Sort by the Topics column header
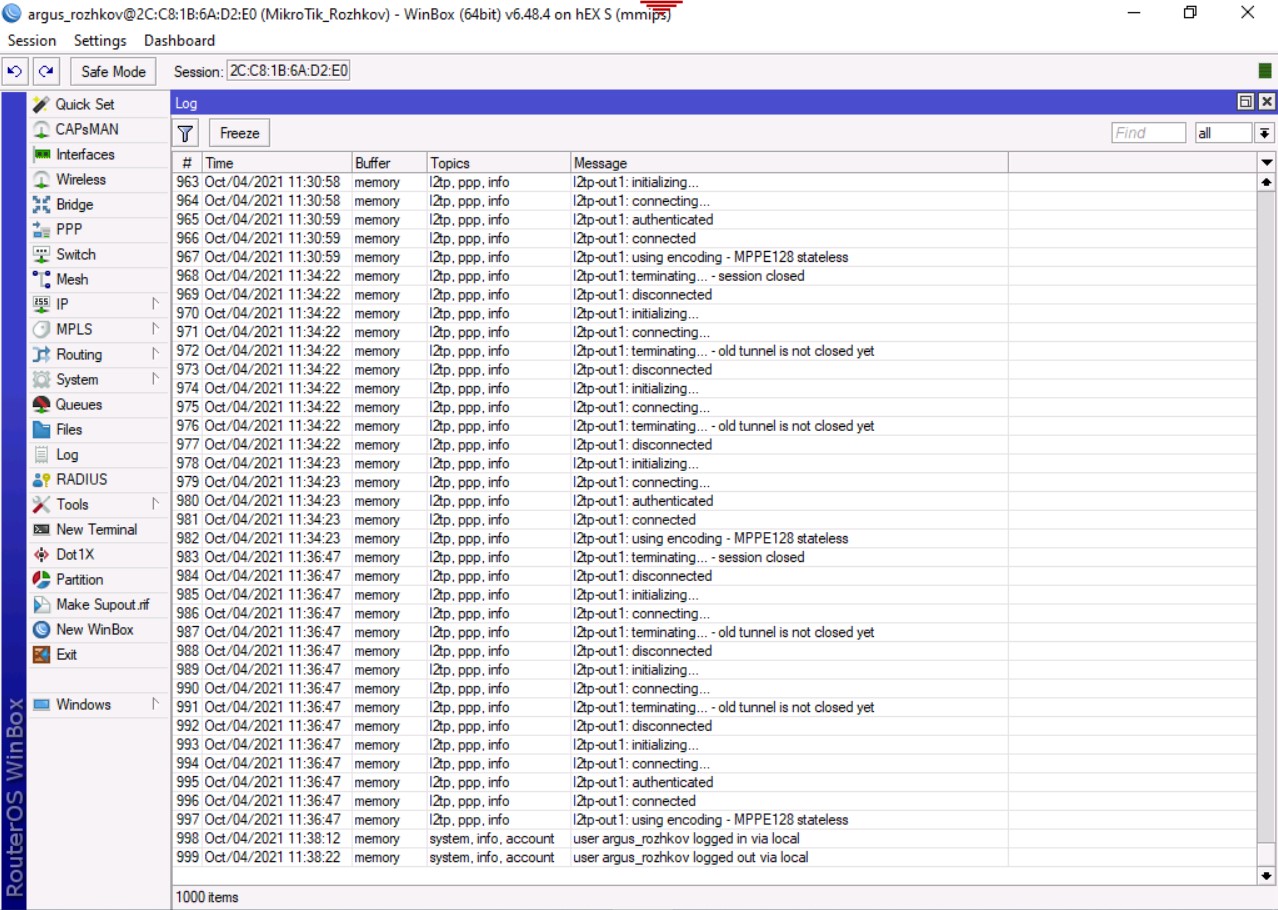Screen dimensions: 1278x910 point(499,162)
